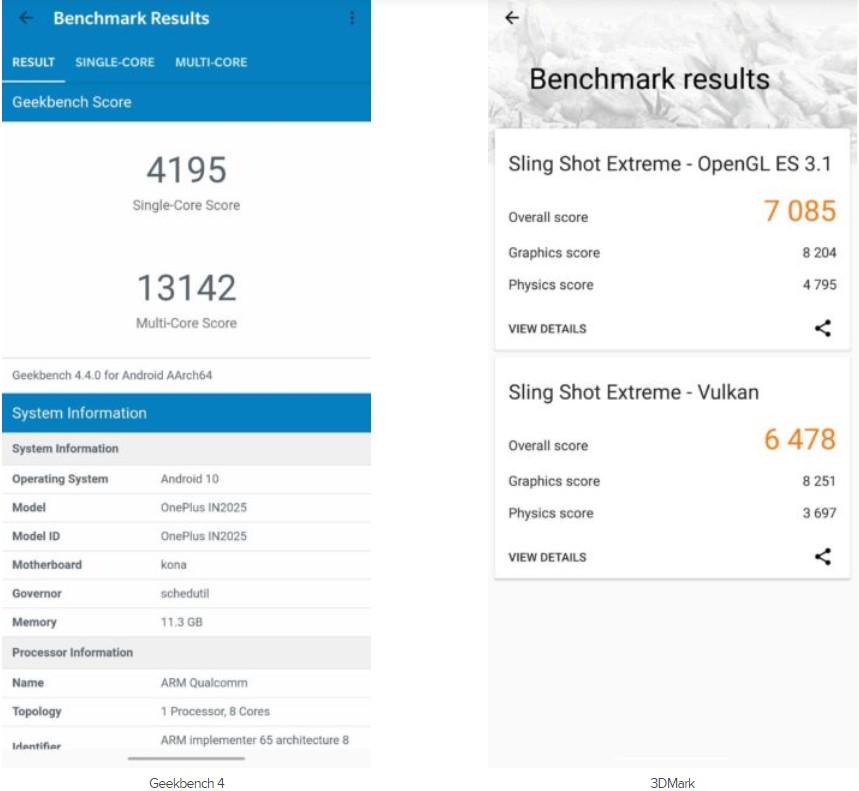Share the OpenGL ES 3.1 result
Image resolution: width=859 pixels, height=791 pixels.
(x=823, y=328)
